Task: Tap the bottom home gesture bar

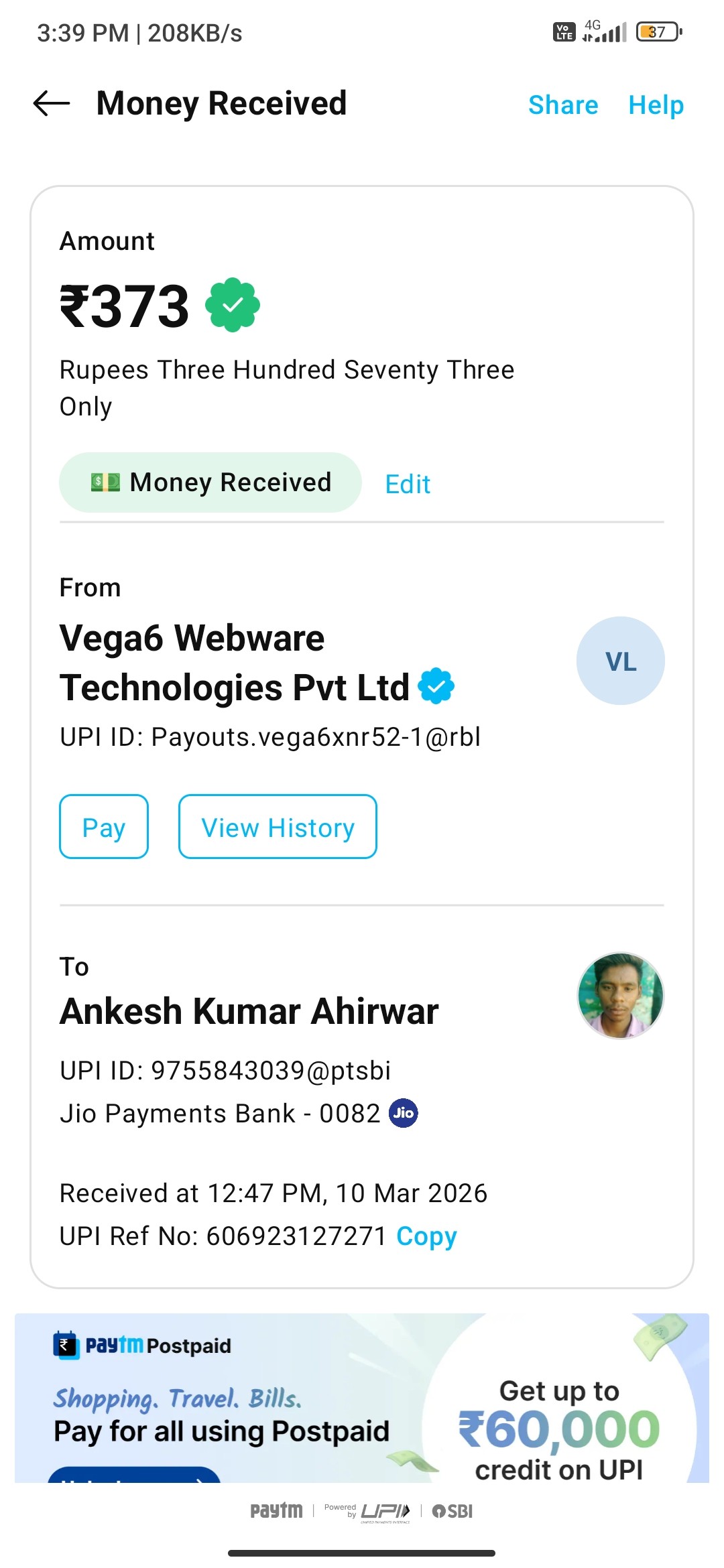Action: point(362,1553)
